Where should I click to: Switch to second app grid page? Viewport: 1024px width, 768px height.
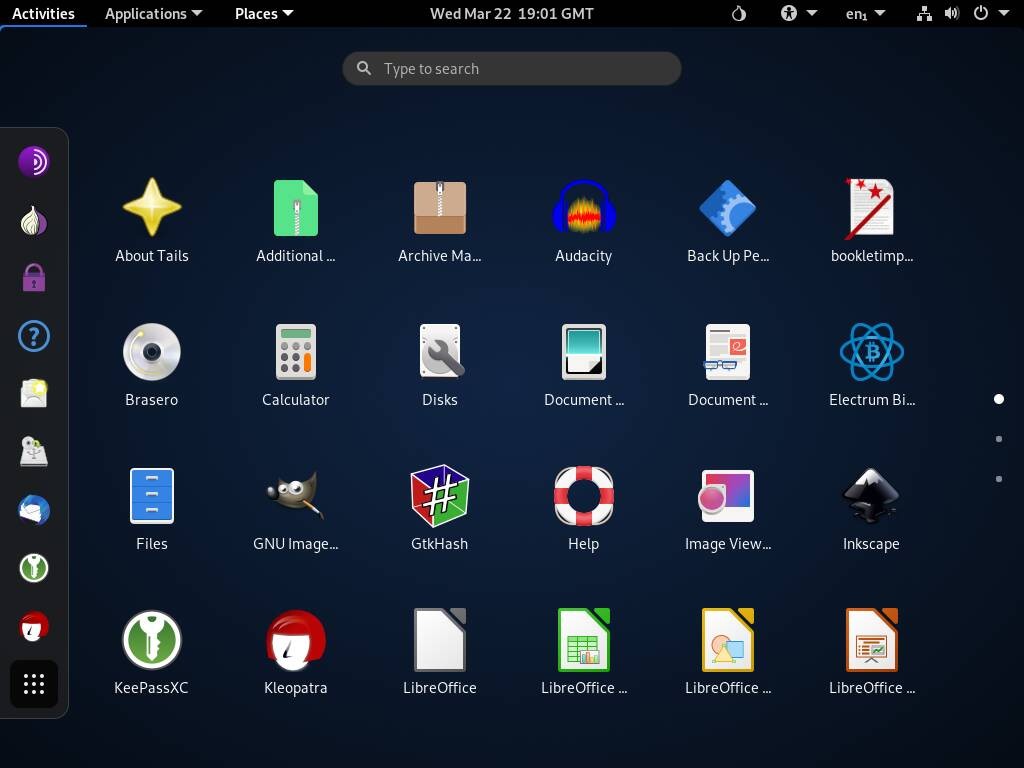[x=998, y=439]
